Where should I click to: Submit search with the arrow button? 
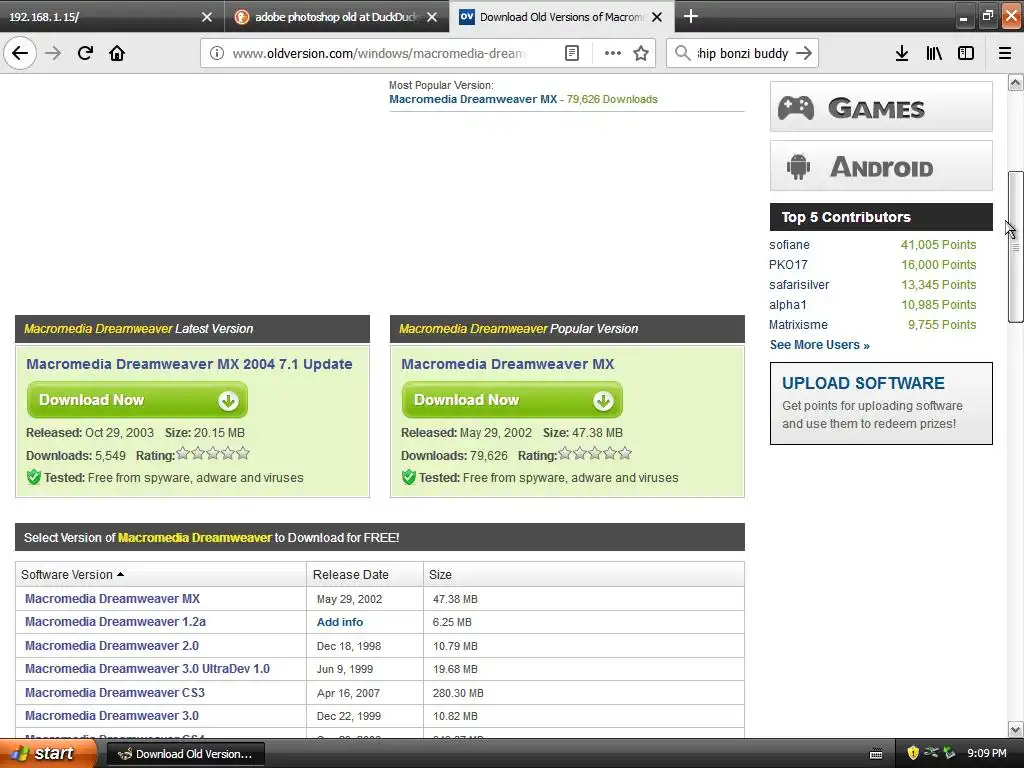pyautogui.click(x=804, y=53)
